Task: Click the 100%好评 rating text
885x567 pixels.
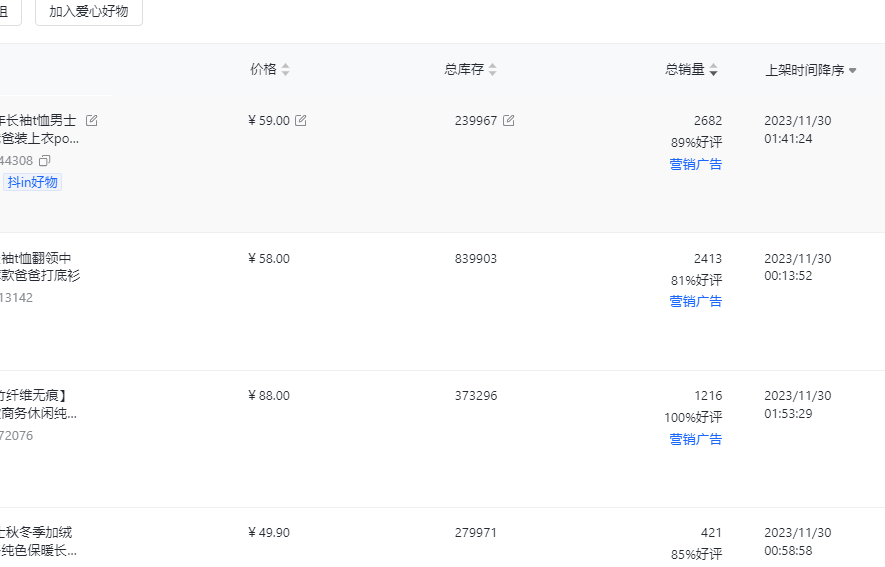Action: coord(693,417)
